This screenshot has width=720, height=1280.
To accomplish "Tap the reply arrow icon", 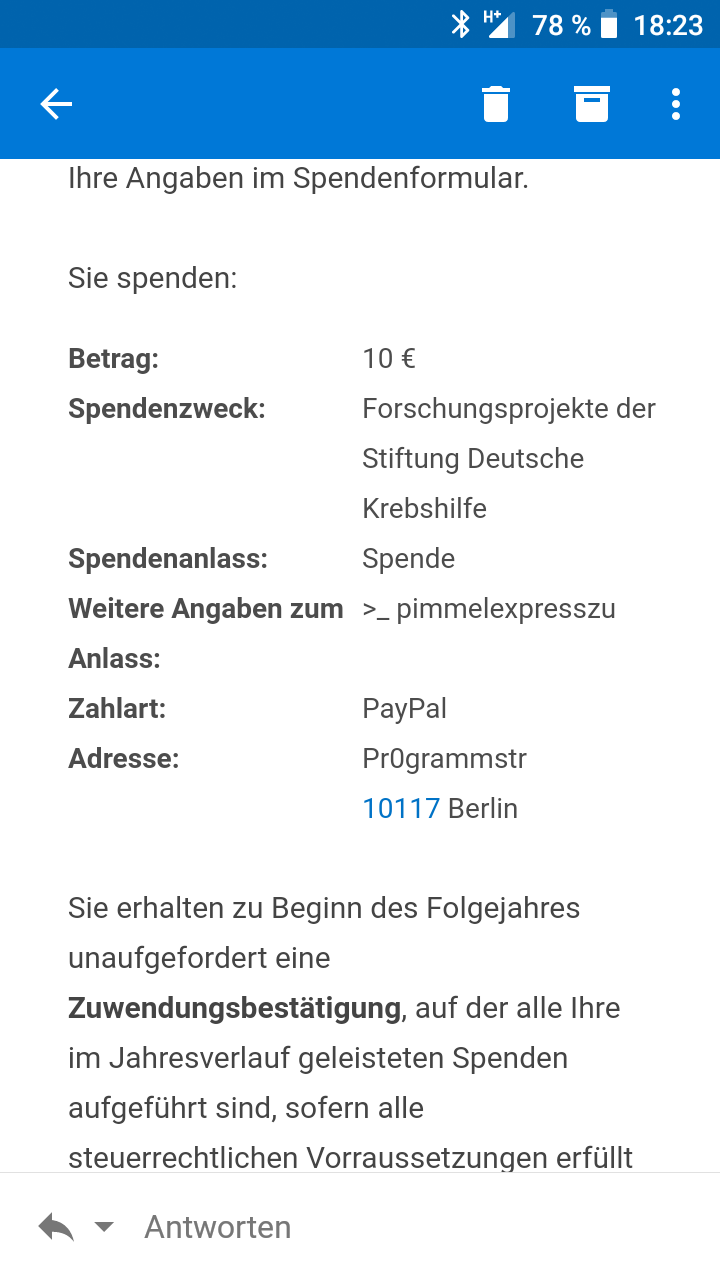I will 56,1227.
